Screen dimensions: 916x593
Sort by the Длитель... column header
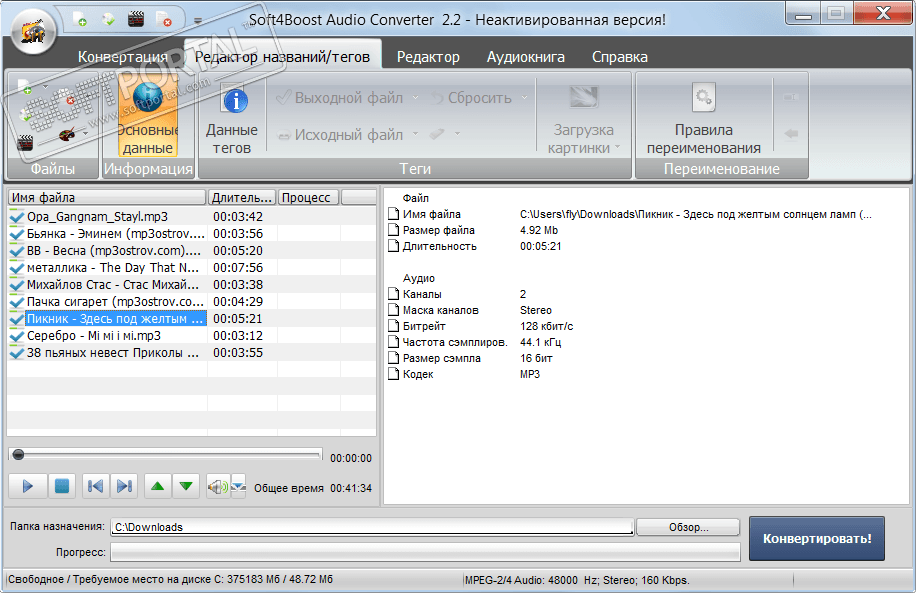(242, 197)
